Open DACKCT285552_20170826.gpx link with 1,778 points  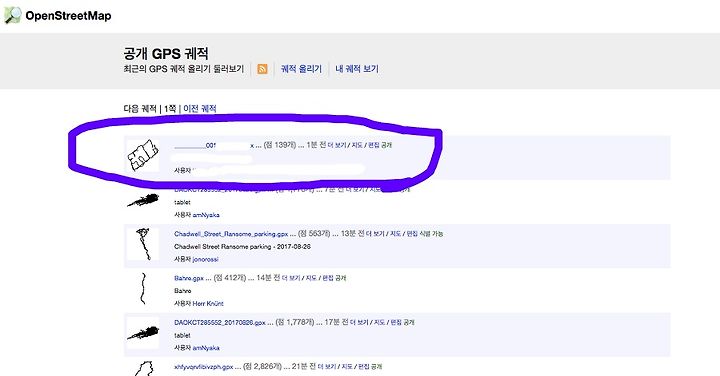click(x=219, y=323)
